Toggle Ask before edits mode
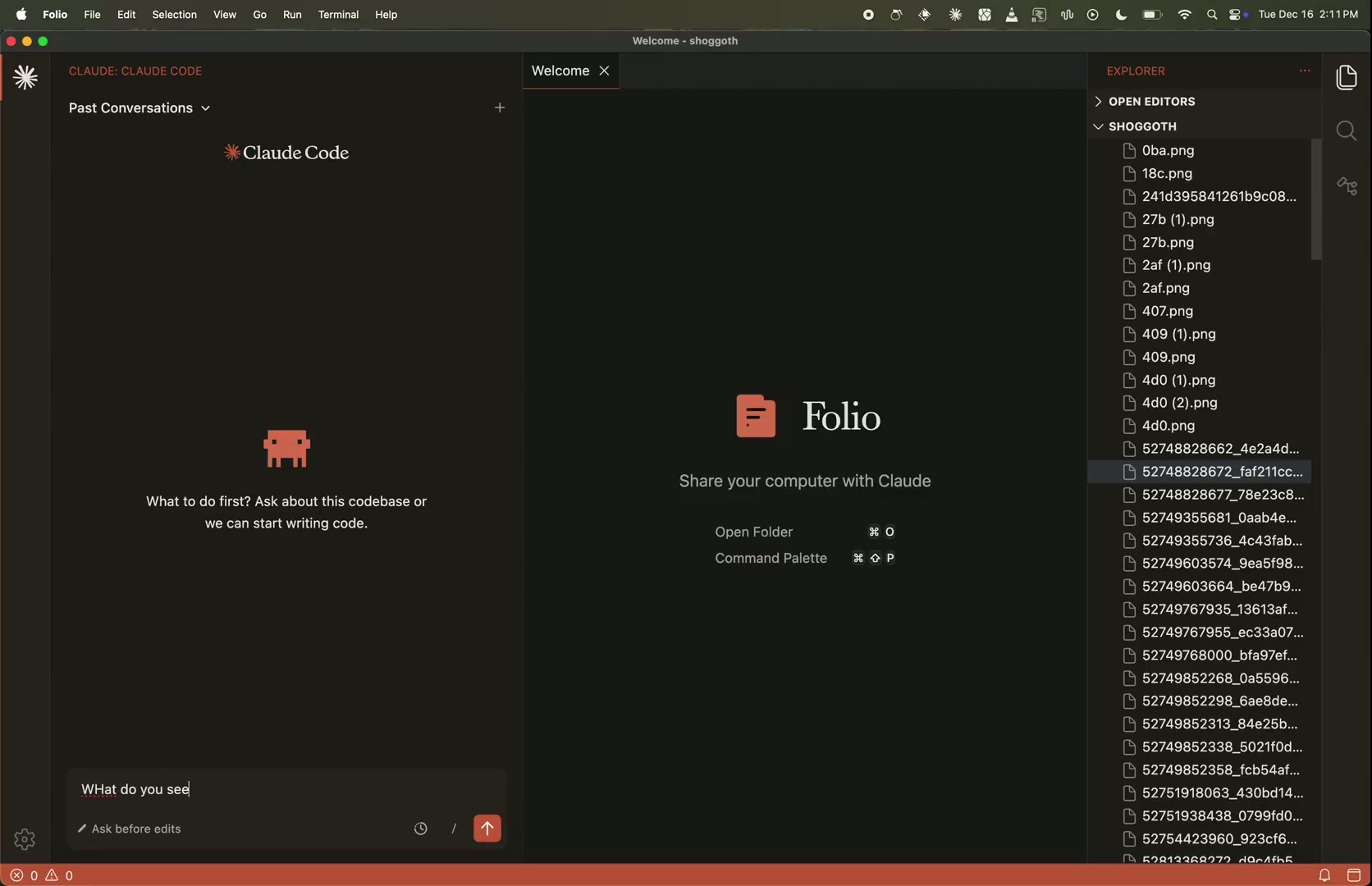This screenshot has width=1372, height=886. point(130,829)
